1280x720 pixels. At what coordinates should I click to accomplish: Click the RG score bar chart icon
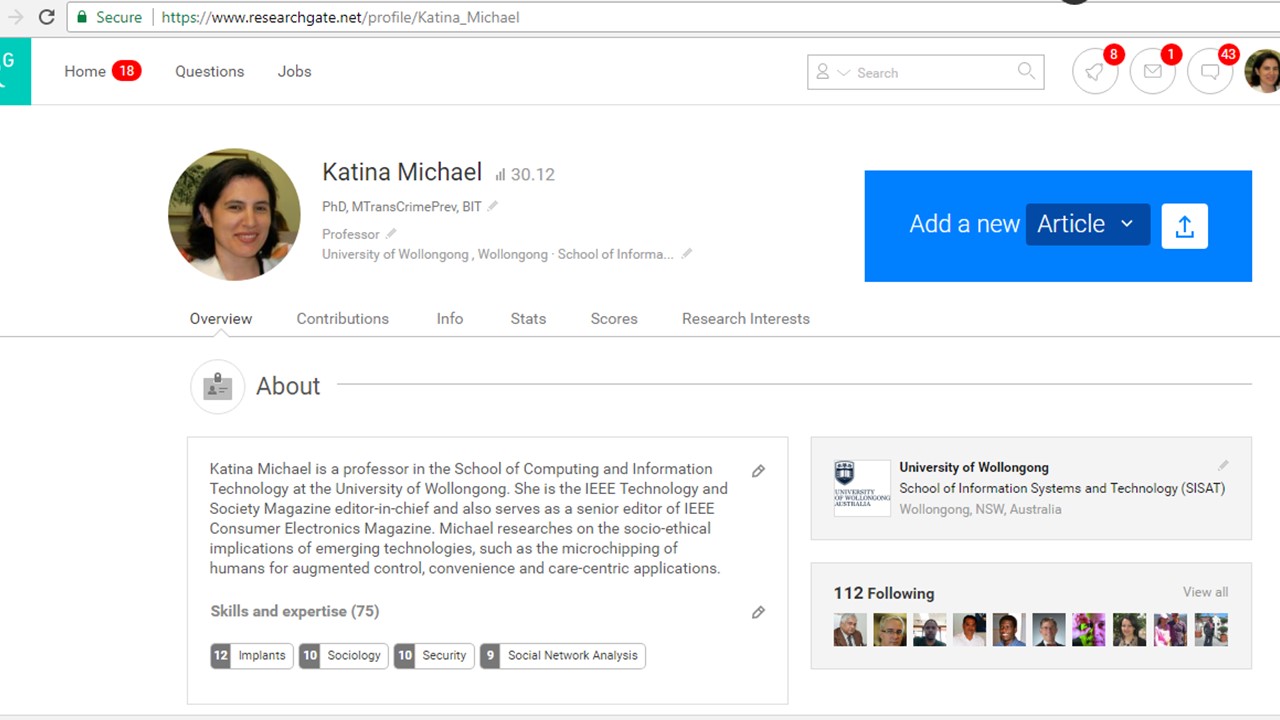click(x=500, y=175)
